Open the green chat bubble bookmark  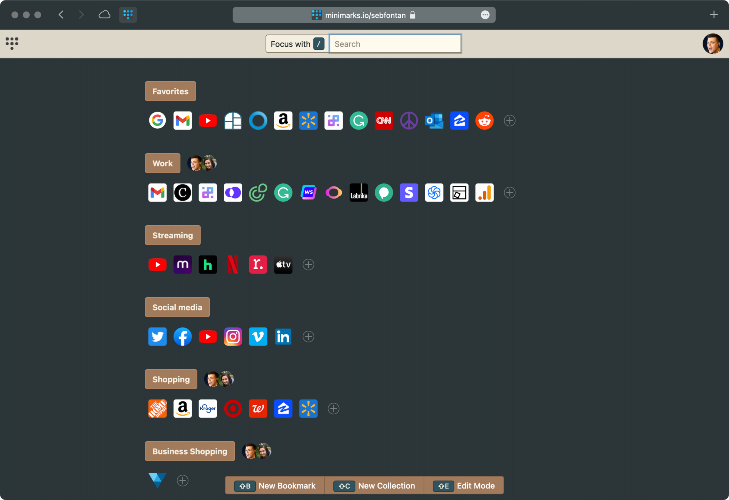(x=384, y=193)
